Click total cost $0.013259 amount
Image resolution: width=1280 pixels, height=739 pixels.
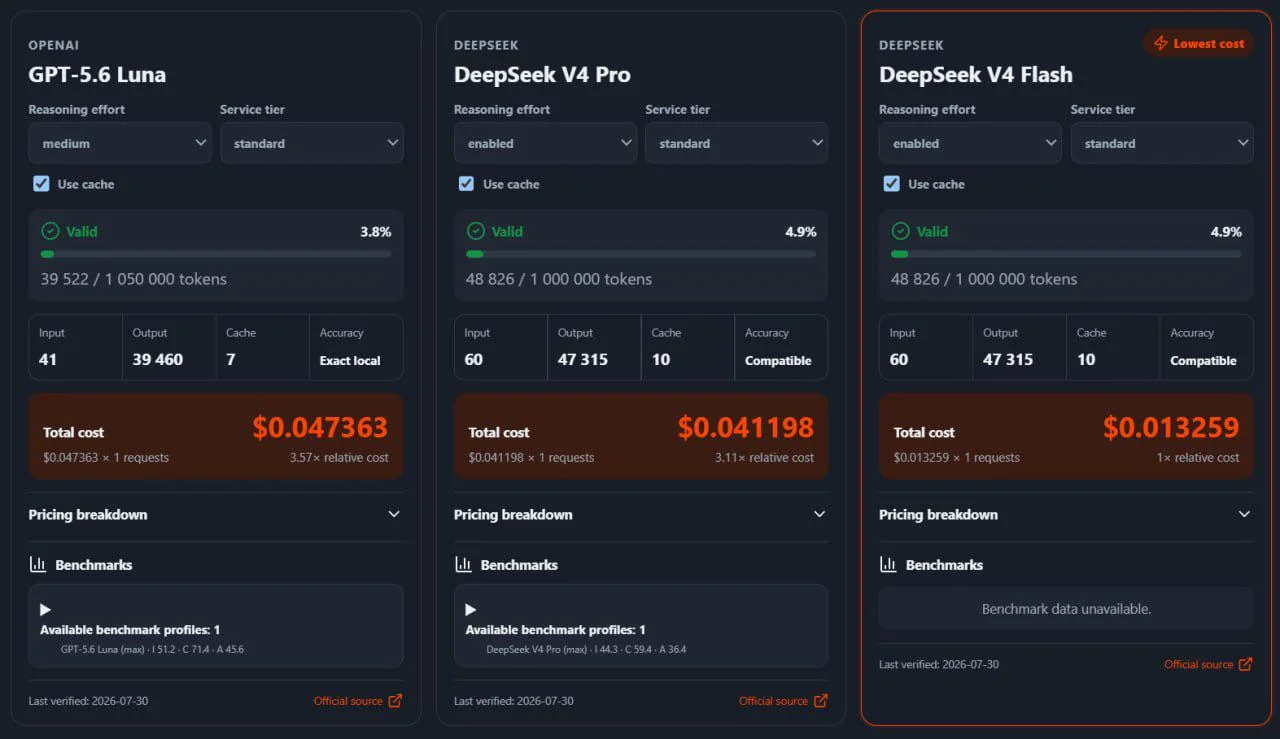[x=1171, y=428]
